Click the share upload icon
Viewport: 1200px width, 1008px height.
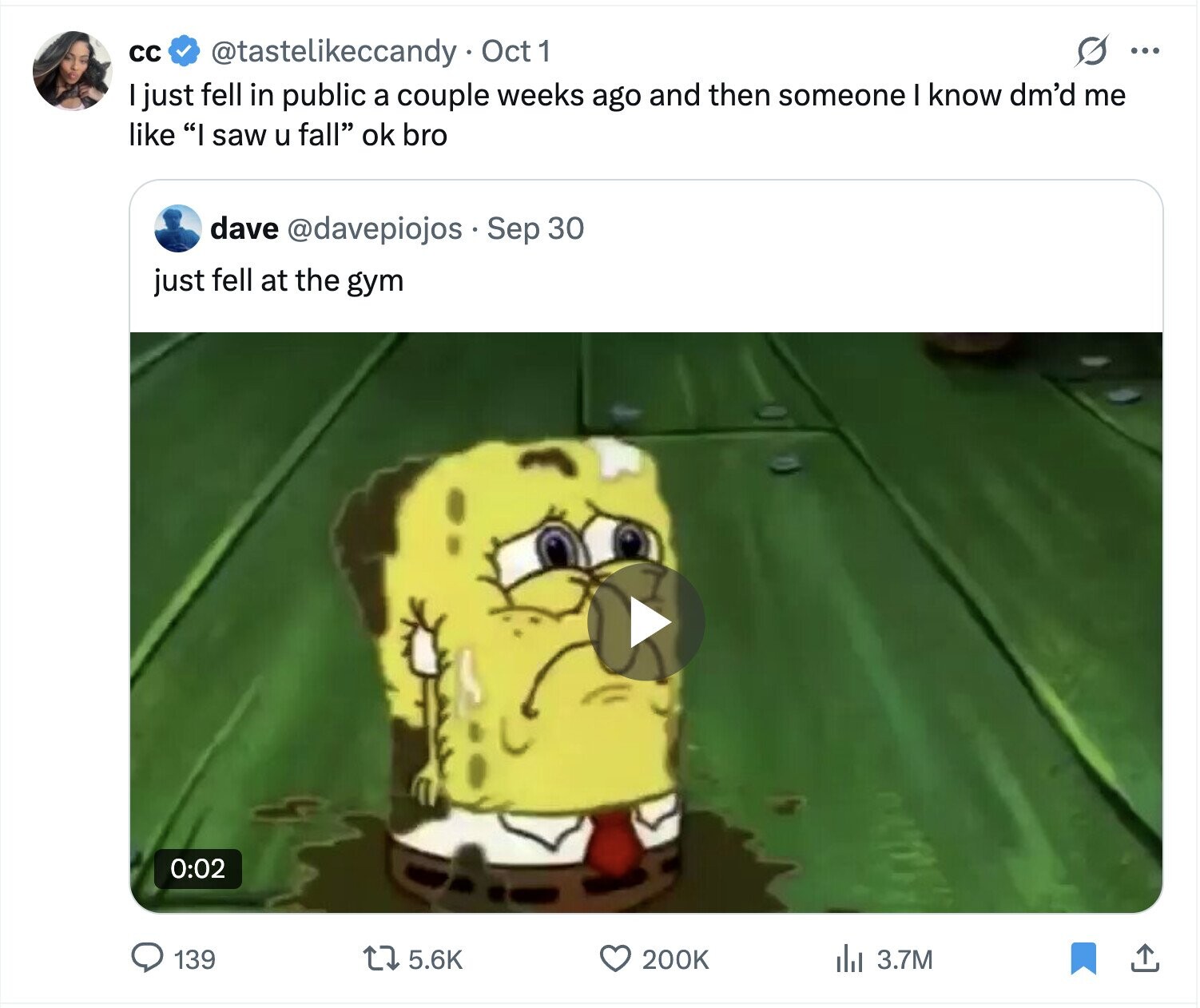(x=1144, y=958)
